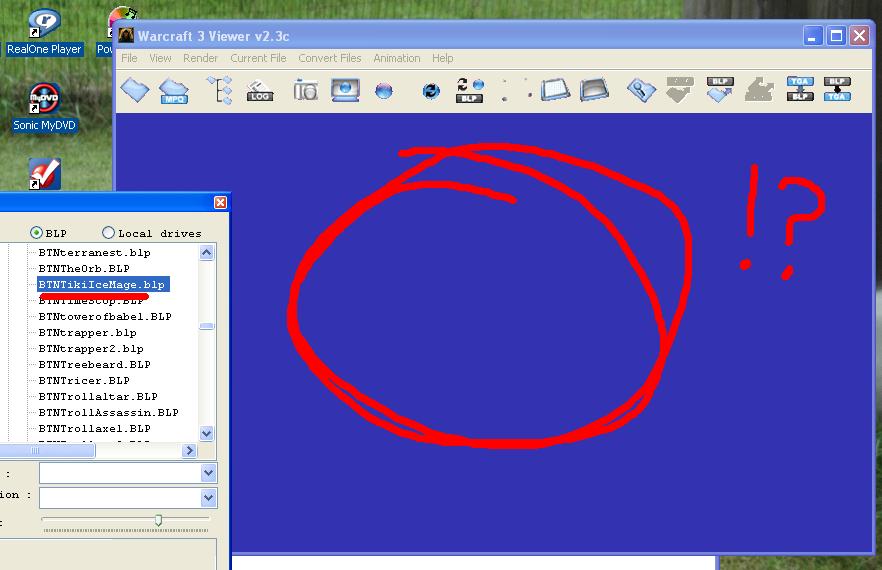Click the open MPQ archive icon
Viewport: 882px width, 570px height.
point(174,91)
